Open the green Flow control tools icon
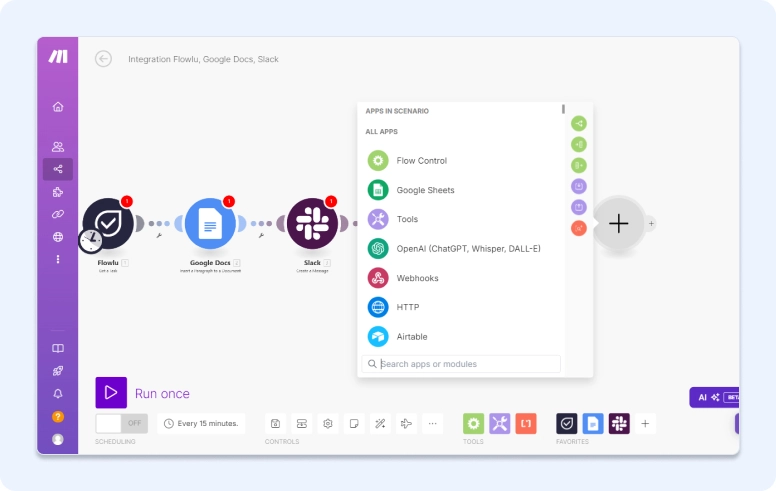This screenshot has height=491, width=776. [x=474, y=424]
